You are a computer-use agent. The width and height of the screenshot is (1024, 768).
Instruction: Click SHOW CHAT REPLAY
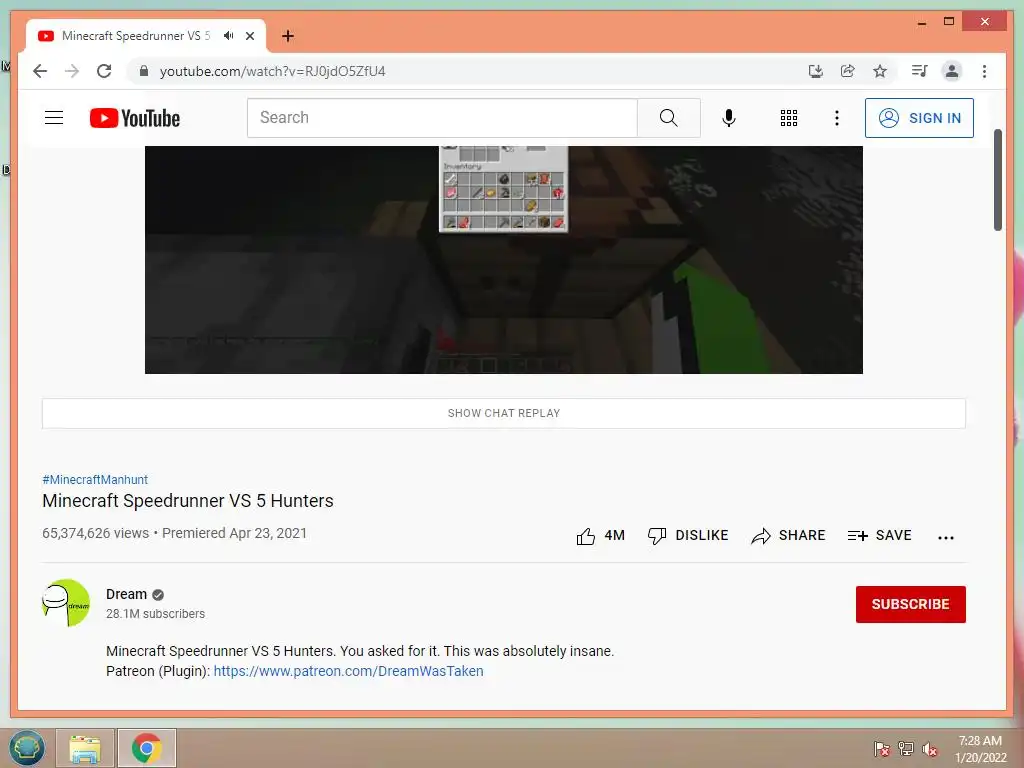pos(504,413)
